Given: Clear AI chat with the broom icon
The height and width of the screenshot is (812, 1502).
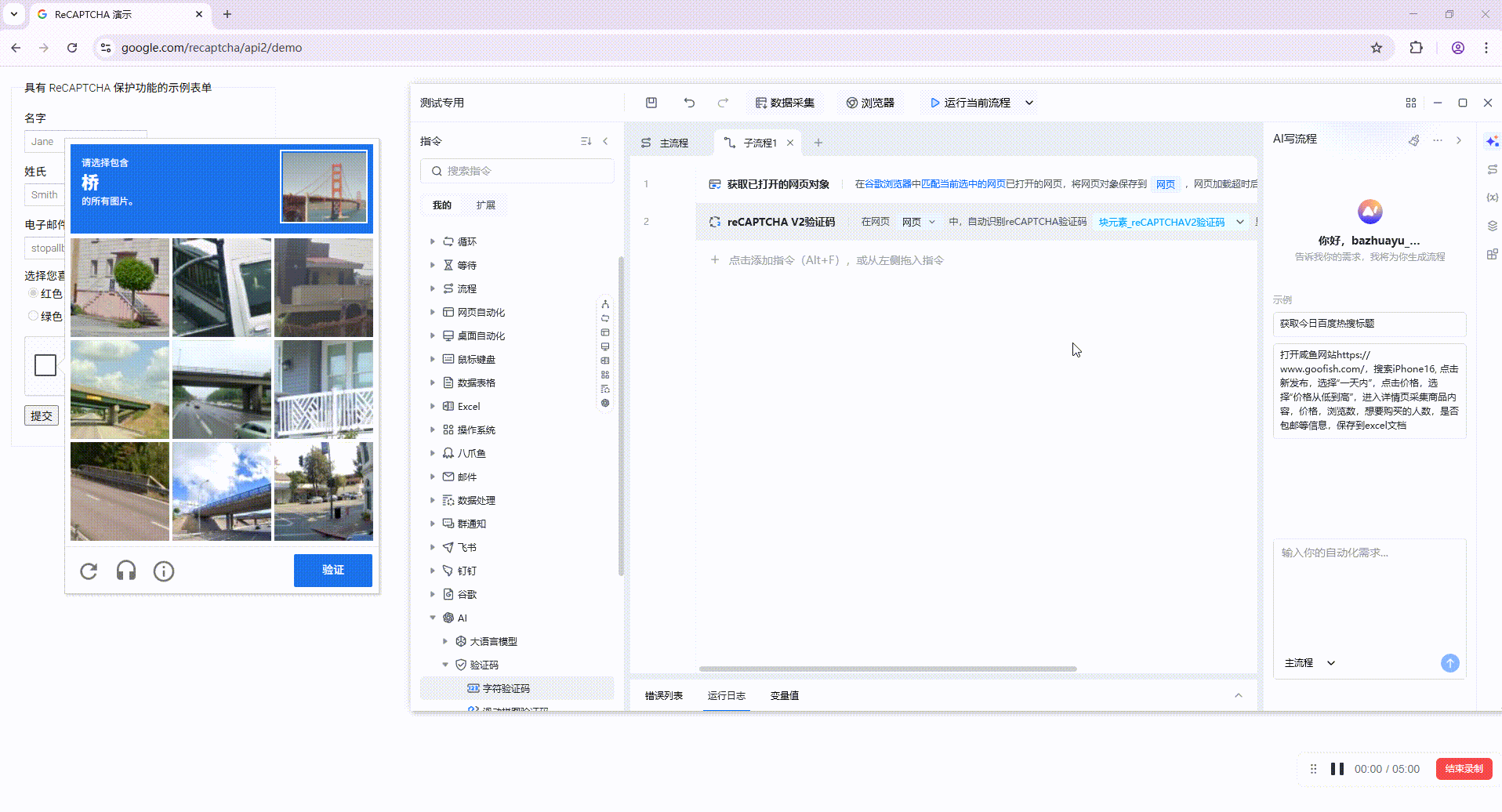Looking at the screenshot, I should tap(1414, 140).
